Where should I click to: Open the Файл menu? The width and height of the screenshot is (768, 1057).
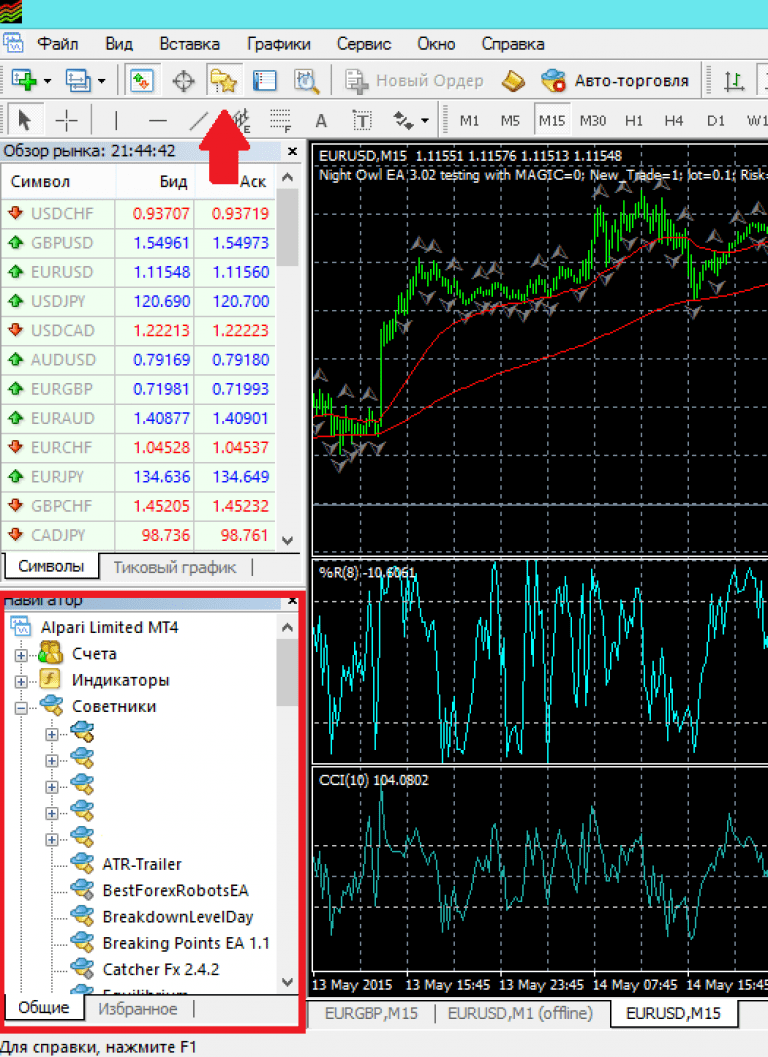tap(57, 44)
